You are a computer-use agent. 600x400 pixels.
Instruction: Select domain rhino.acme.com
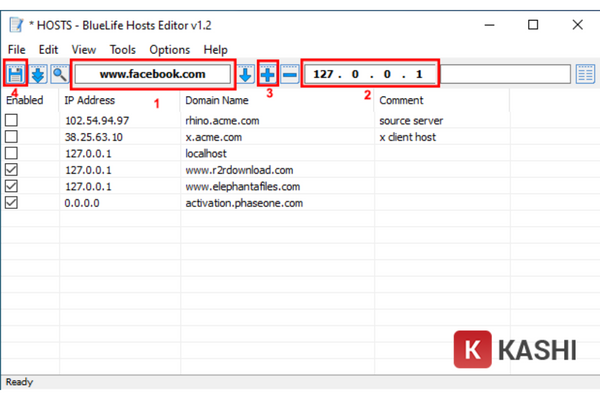(222, 121)
